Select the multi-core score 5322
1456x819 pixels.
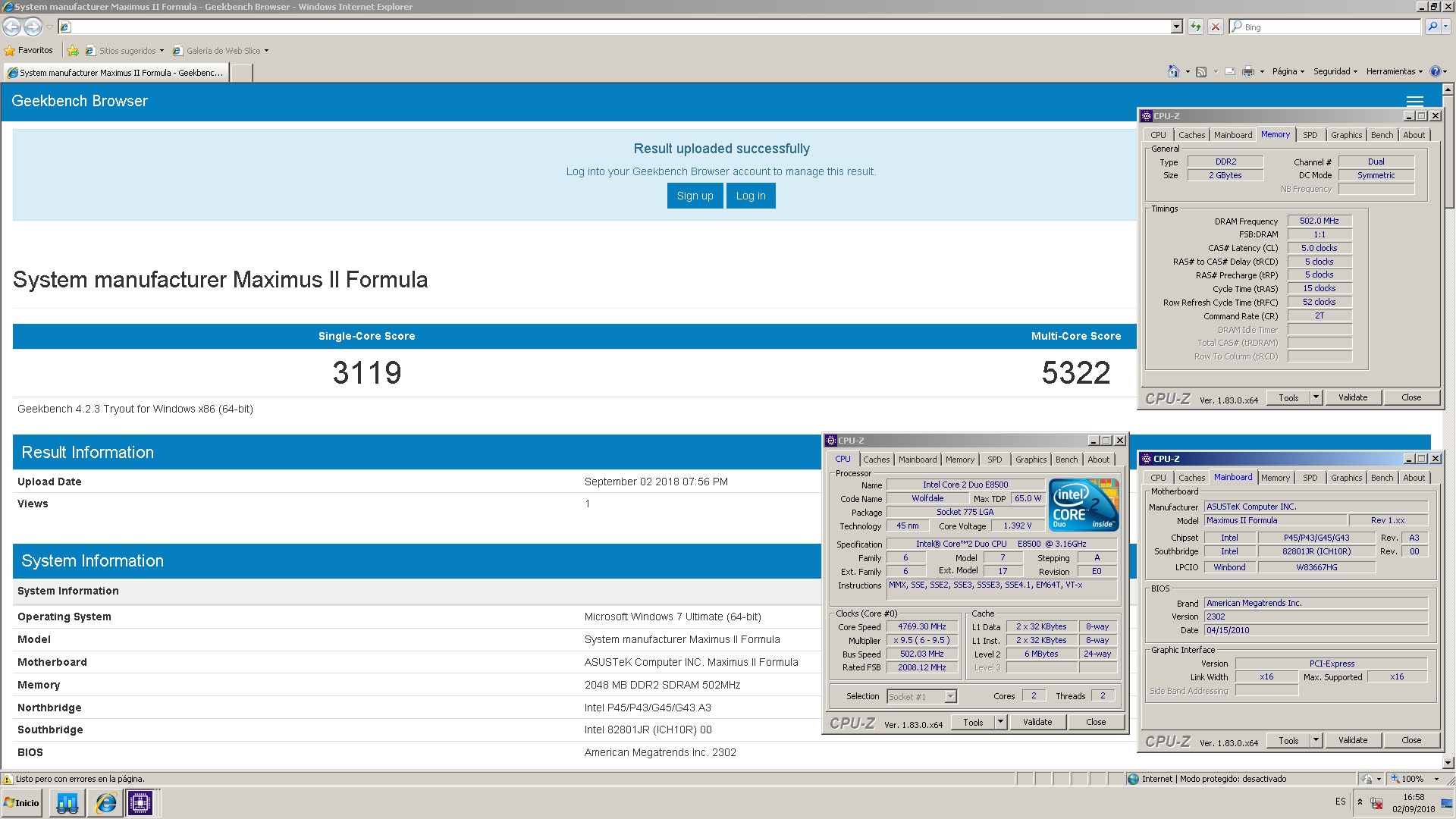pyautogui.click(x=1075, y=372)
